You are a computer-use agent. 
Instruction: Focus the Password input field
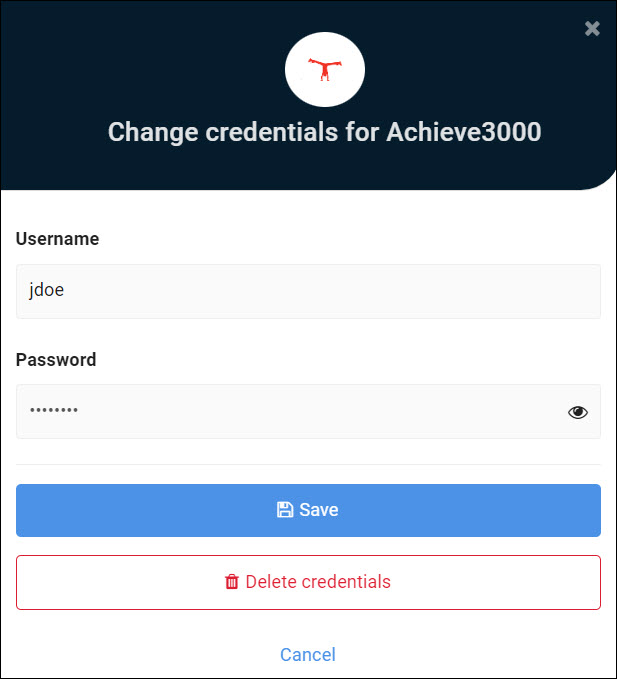308,411
